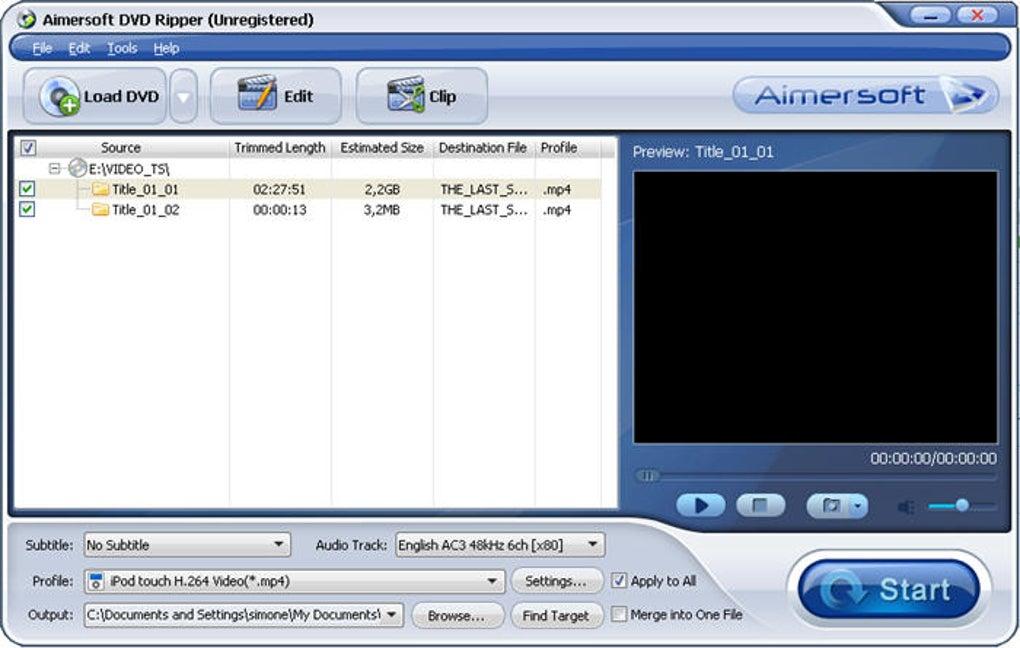Viewport: 1020px width, 648px height.
Task: Mute the preview speaker icon
Action: (906, 507)
